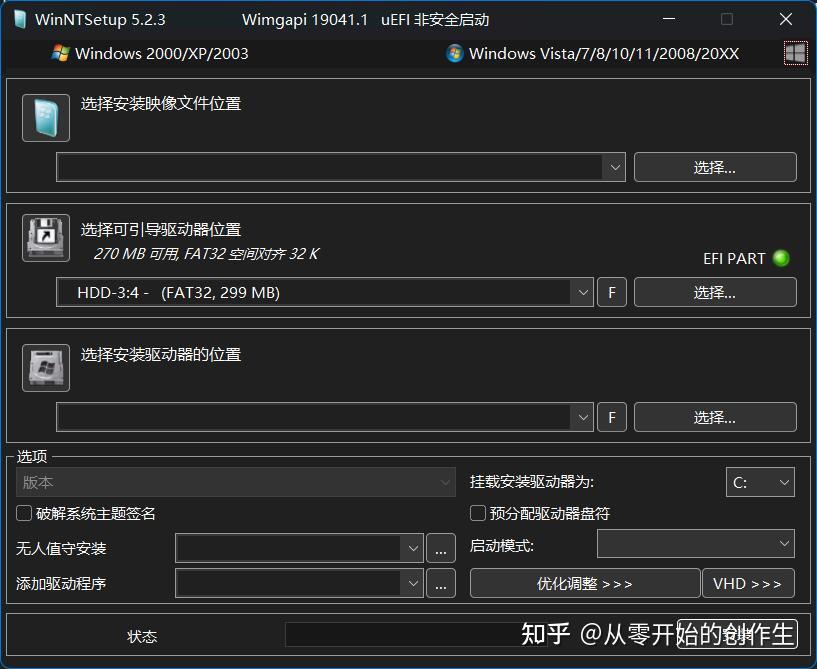Click the installation image path input field
The image size is (817, 669).
coord(330,167)
